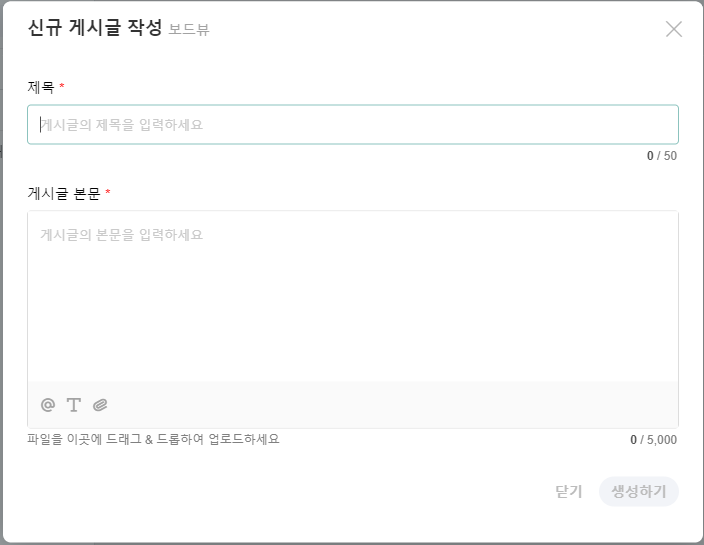The height and width of the screenshot is (545, 704).
Task: Click the 제목 field label
Action: [x=41, y=88]
